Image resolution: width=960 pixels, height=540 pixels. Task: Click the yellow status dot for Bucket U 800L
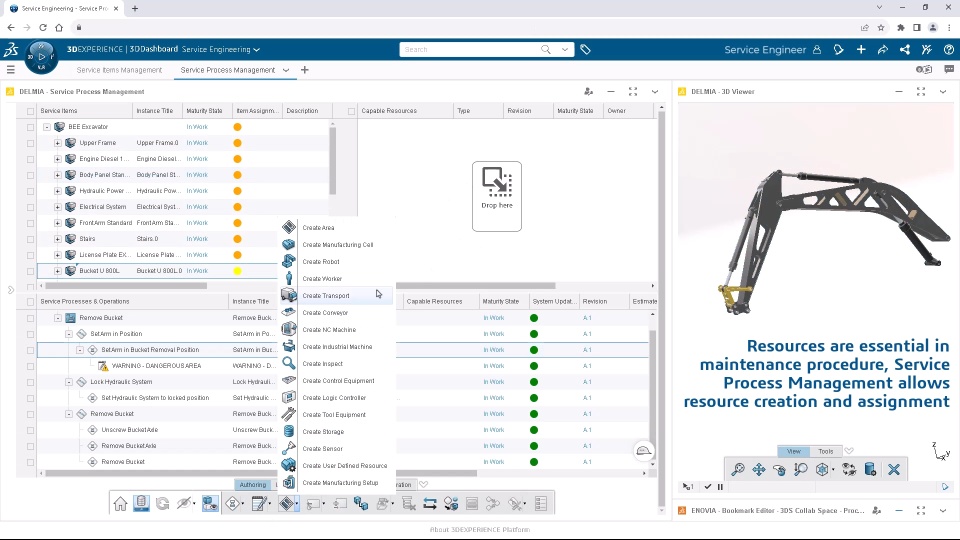pyautogui.click(x=237, y=271)
